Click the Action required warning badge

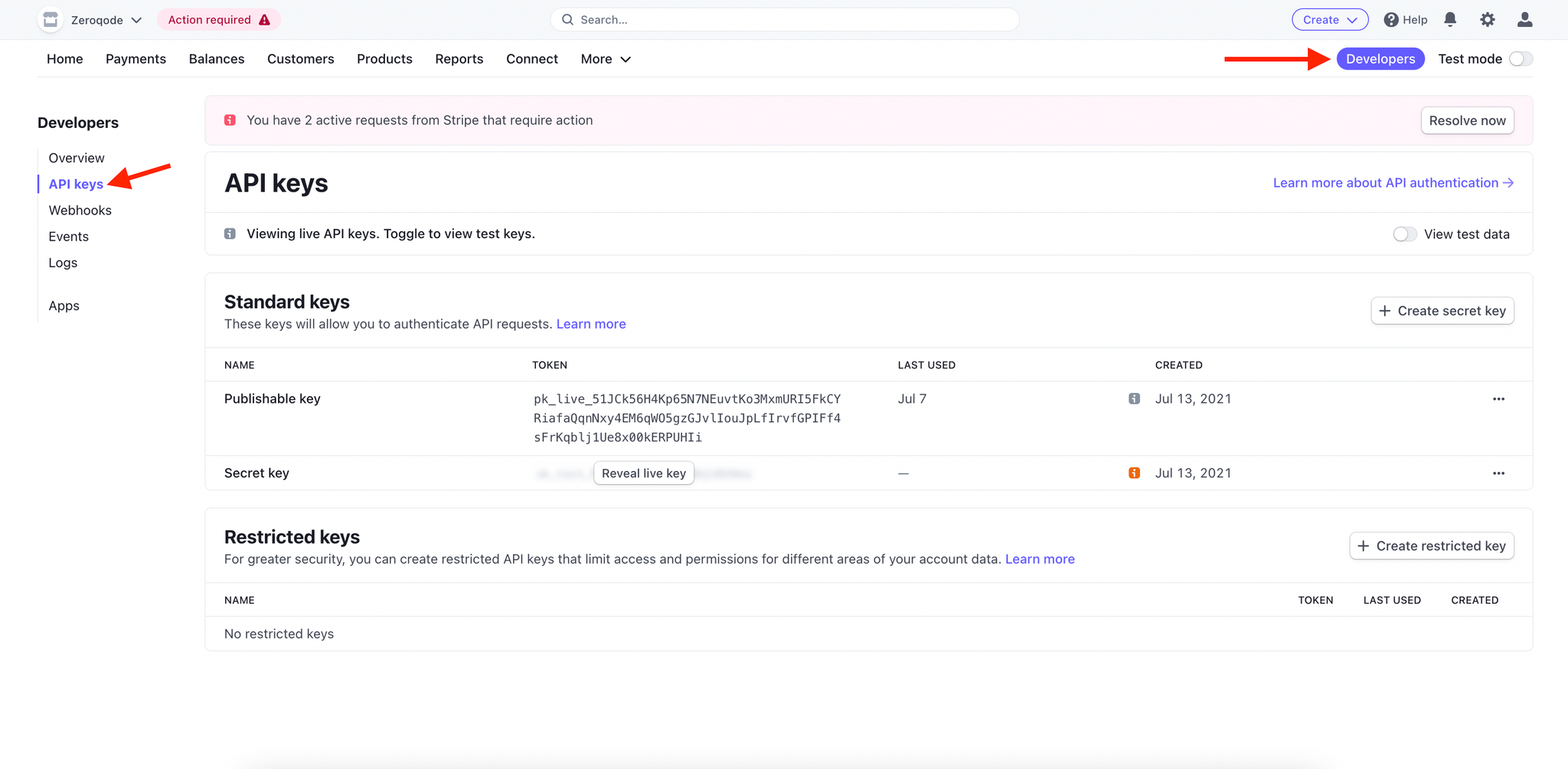[219, 20]
